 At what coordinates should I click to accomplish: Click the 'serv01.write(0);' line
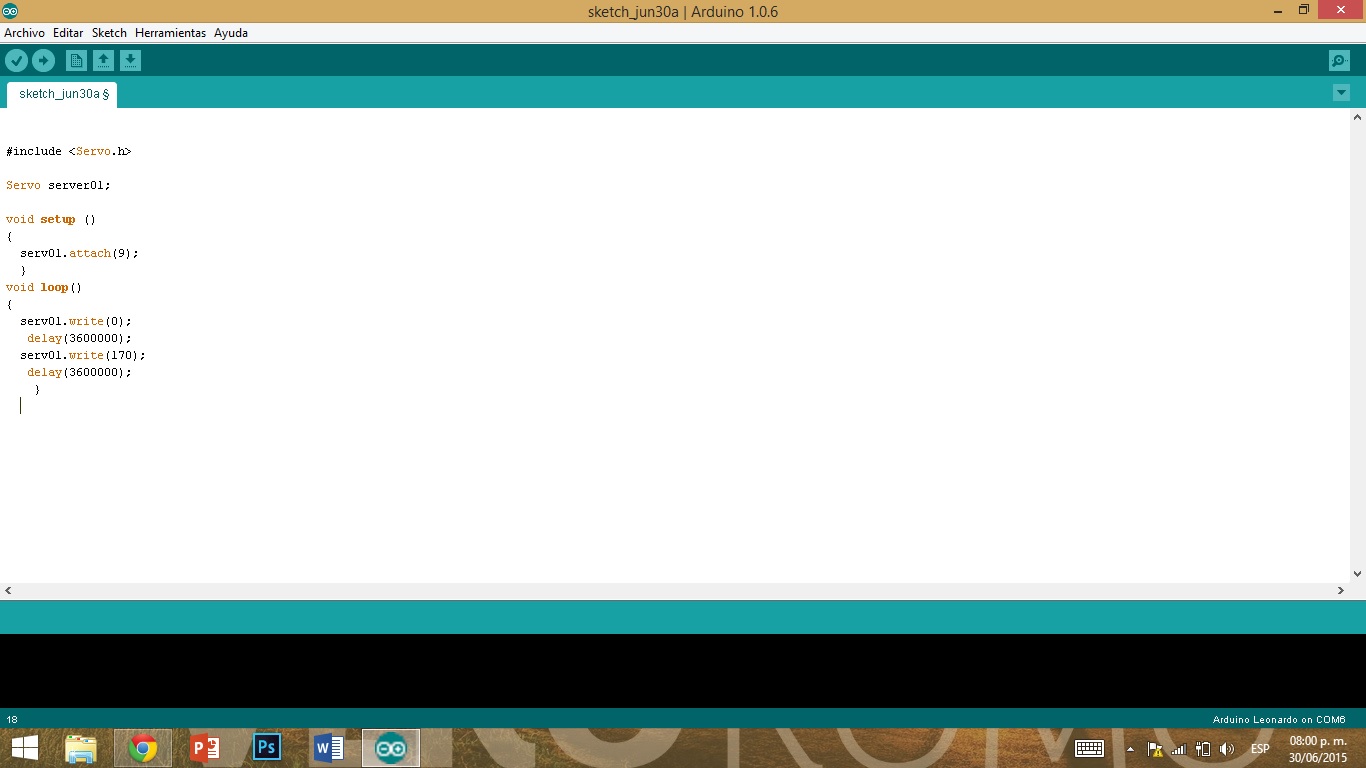76,322
